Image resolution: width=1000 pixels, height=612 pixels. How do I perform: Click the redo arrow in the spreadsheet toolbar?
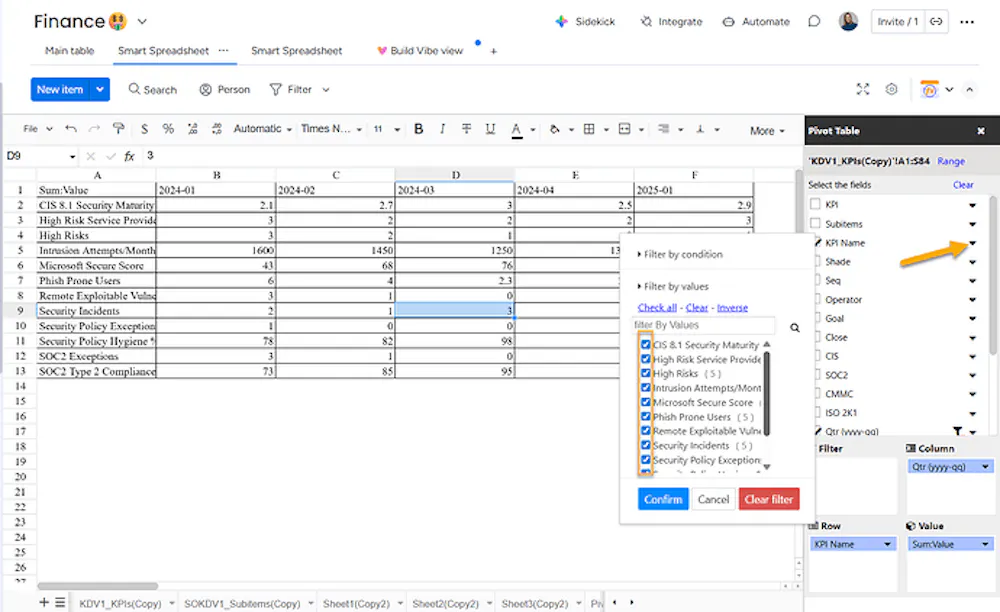94,129
